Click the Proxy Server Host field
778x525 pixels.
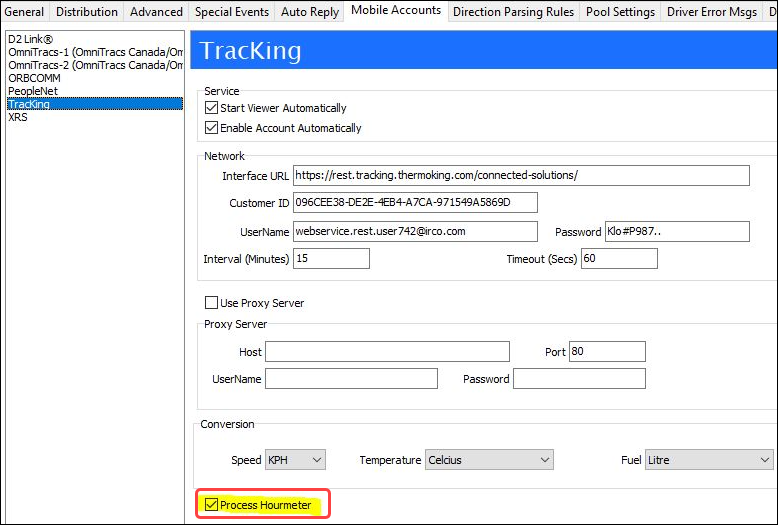387,352
